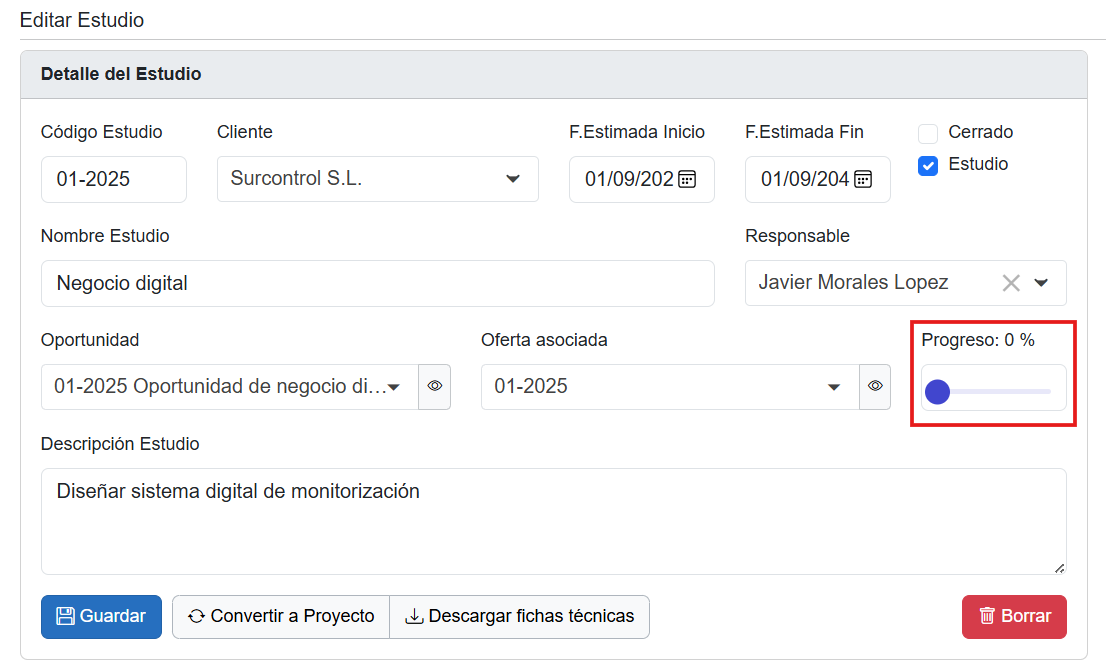Click into the Nombre Estudio text field
The image size is (1106, 668).
377,283
